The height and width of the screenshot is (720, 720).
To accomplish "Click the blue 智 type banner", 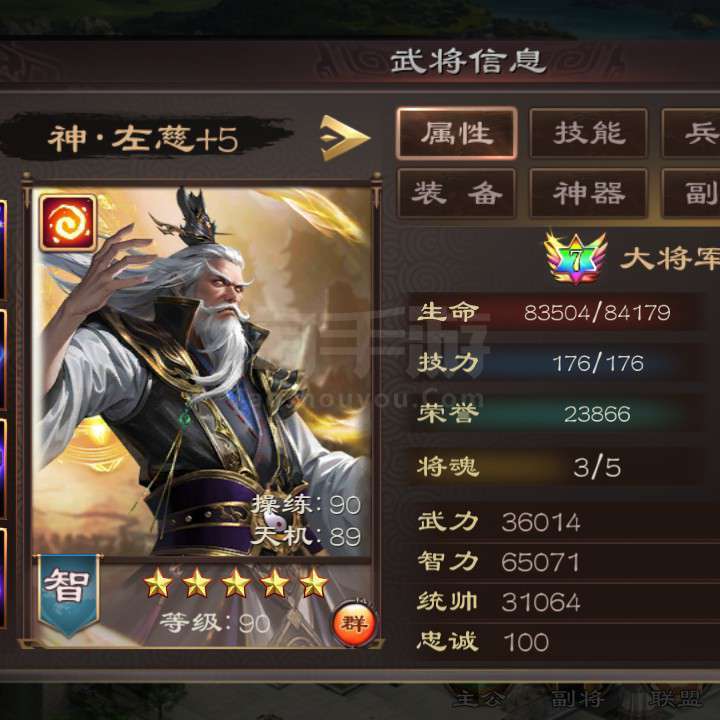I will pos(69,595).
